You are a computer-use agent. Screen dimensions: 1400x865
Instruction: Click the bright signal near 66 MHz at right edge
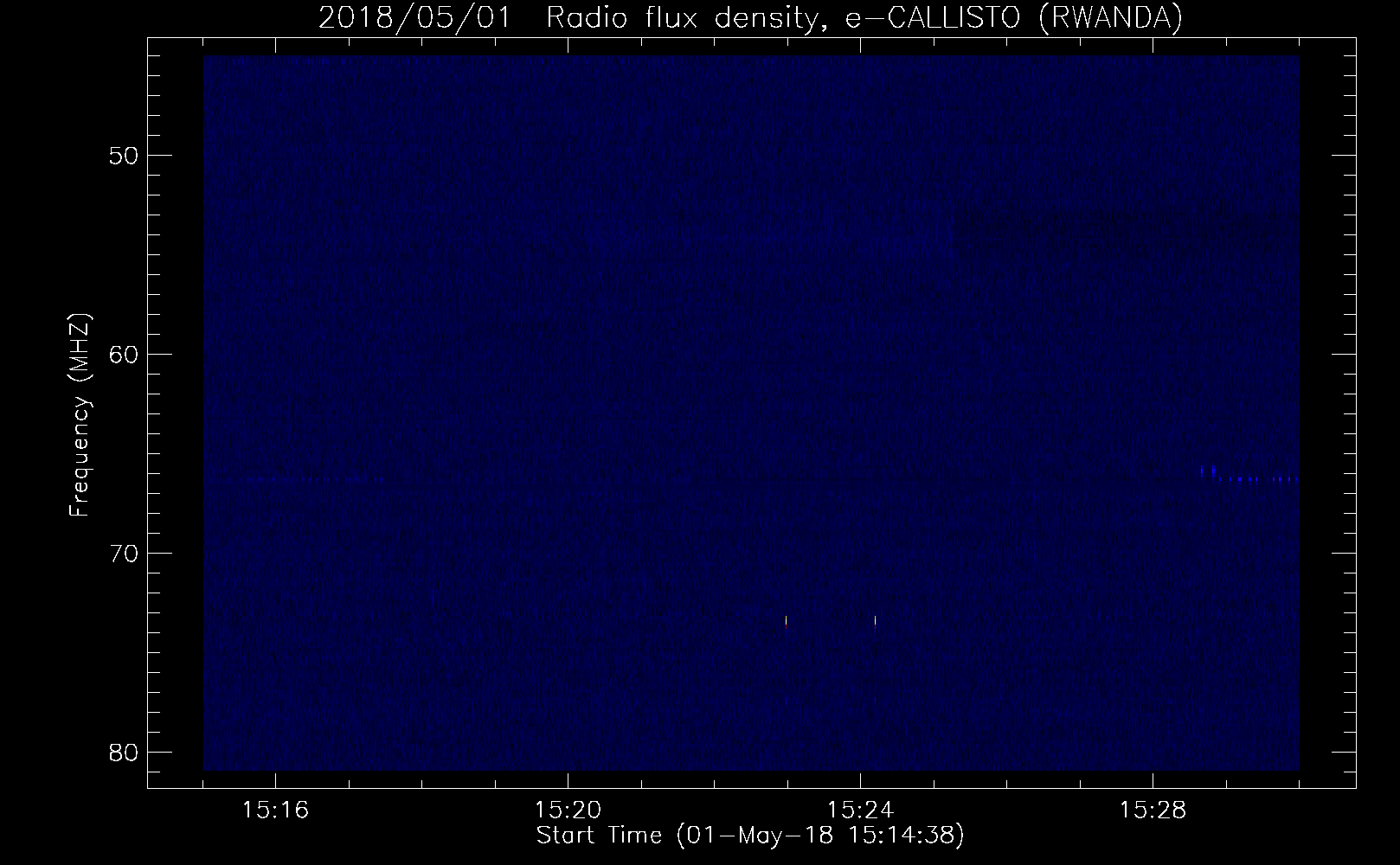pos(1249,475)
